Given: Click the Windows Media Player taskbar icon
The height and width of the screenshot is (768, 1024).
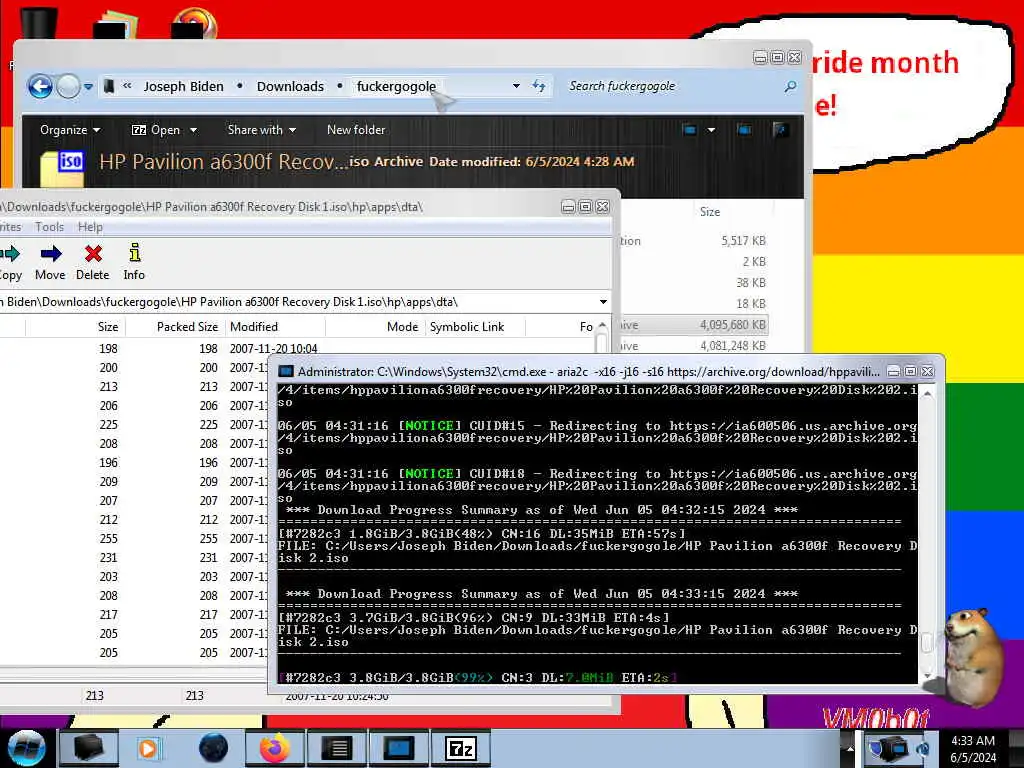Looking at the screenshot, I should 148,748.
